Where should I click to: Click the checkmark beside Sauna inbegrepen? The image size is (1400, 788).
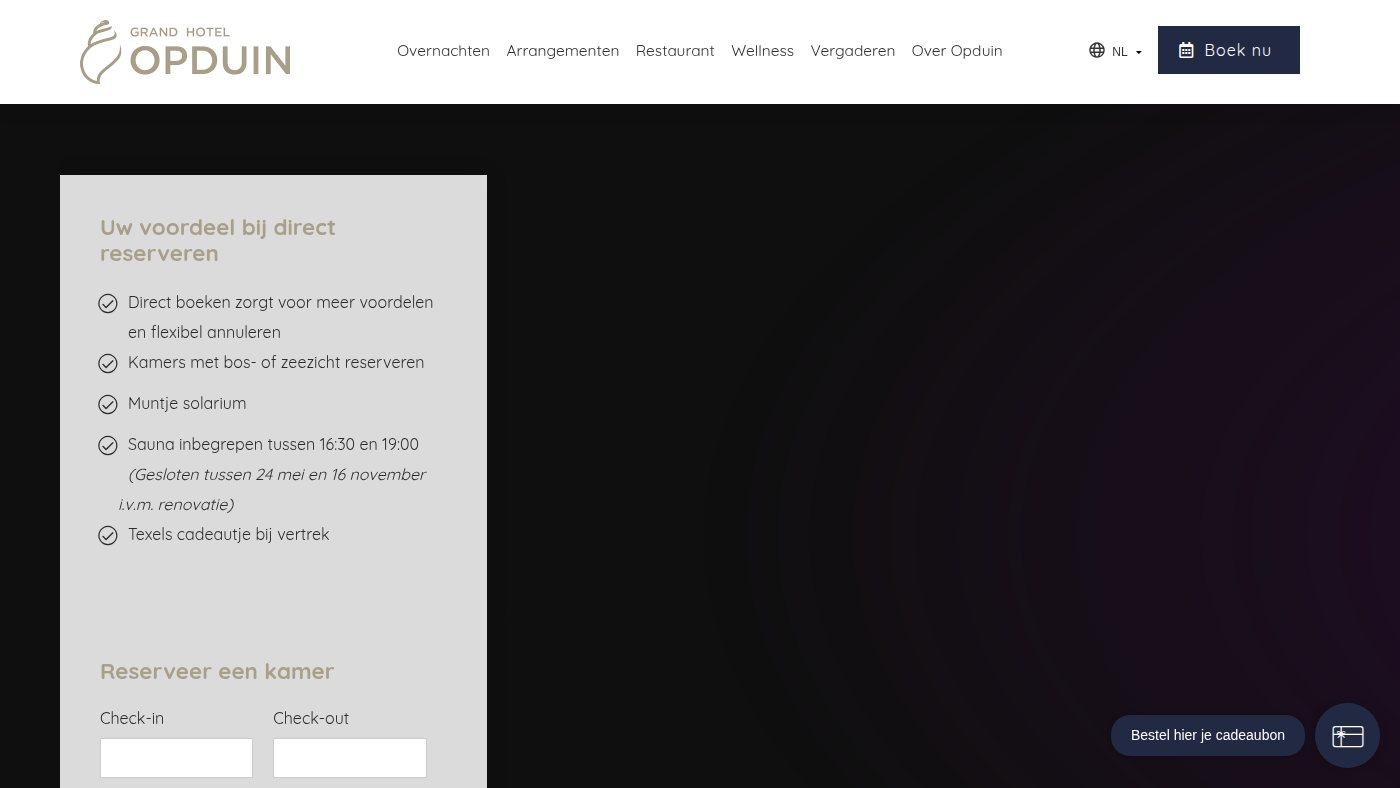click(x=108, y=445)
